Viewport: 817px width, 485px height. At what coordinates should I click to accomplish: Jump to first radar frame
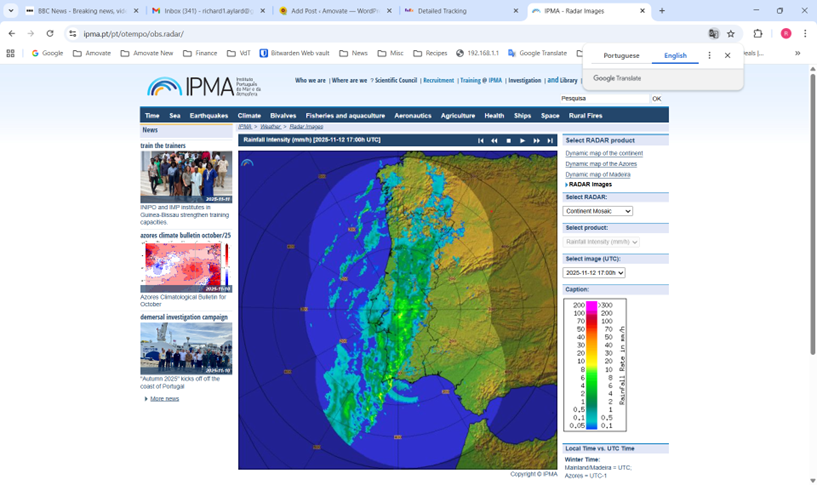click(x=480, y=141)
